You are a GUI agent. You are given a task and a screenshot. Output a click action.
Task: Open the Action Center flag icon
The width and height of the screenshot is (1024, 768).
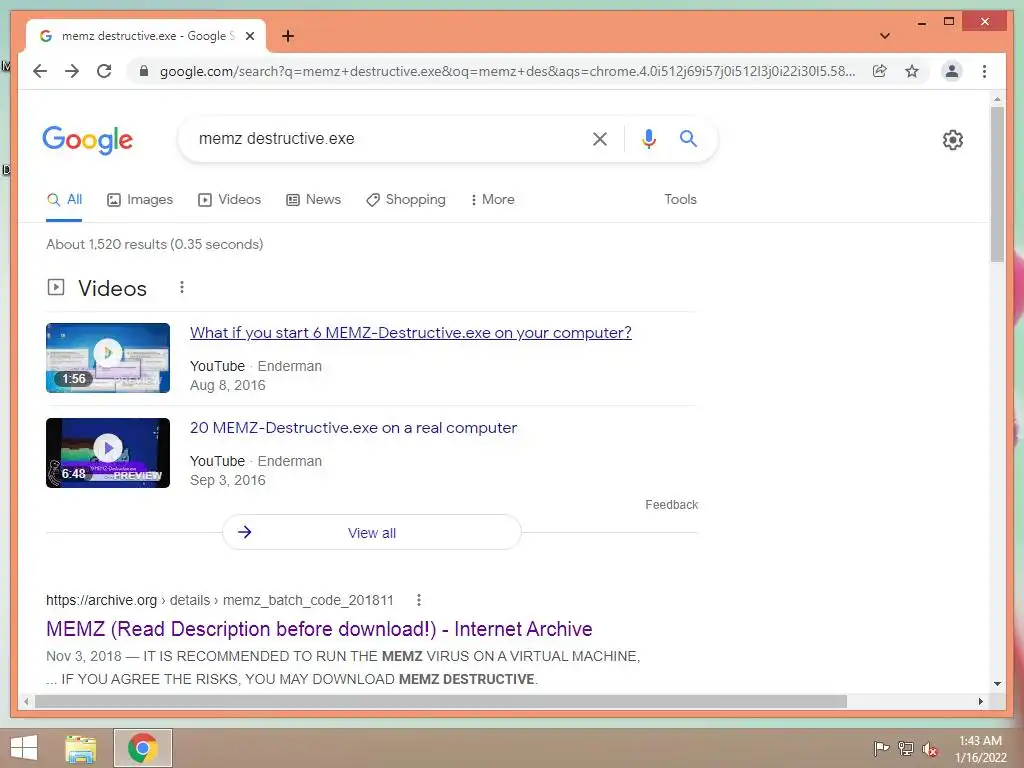(882, 748)
